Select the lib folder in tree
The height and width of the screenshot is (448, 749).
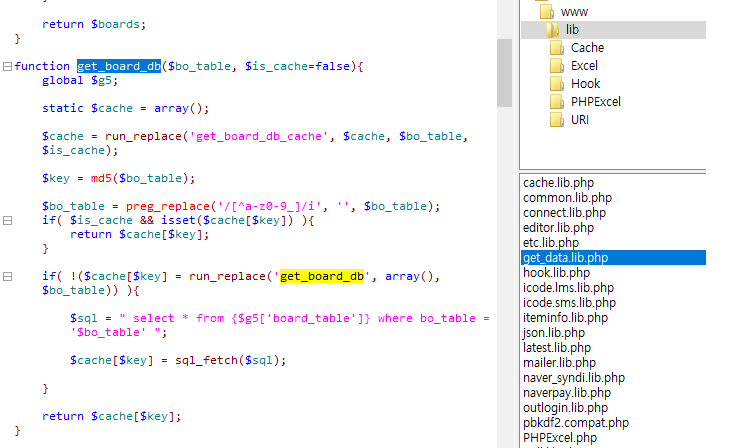[x=572, y=30]
